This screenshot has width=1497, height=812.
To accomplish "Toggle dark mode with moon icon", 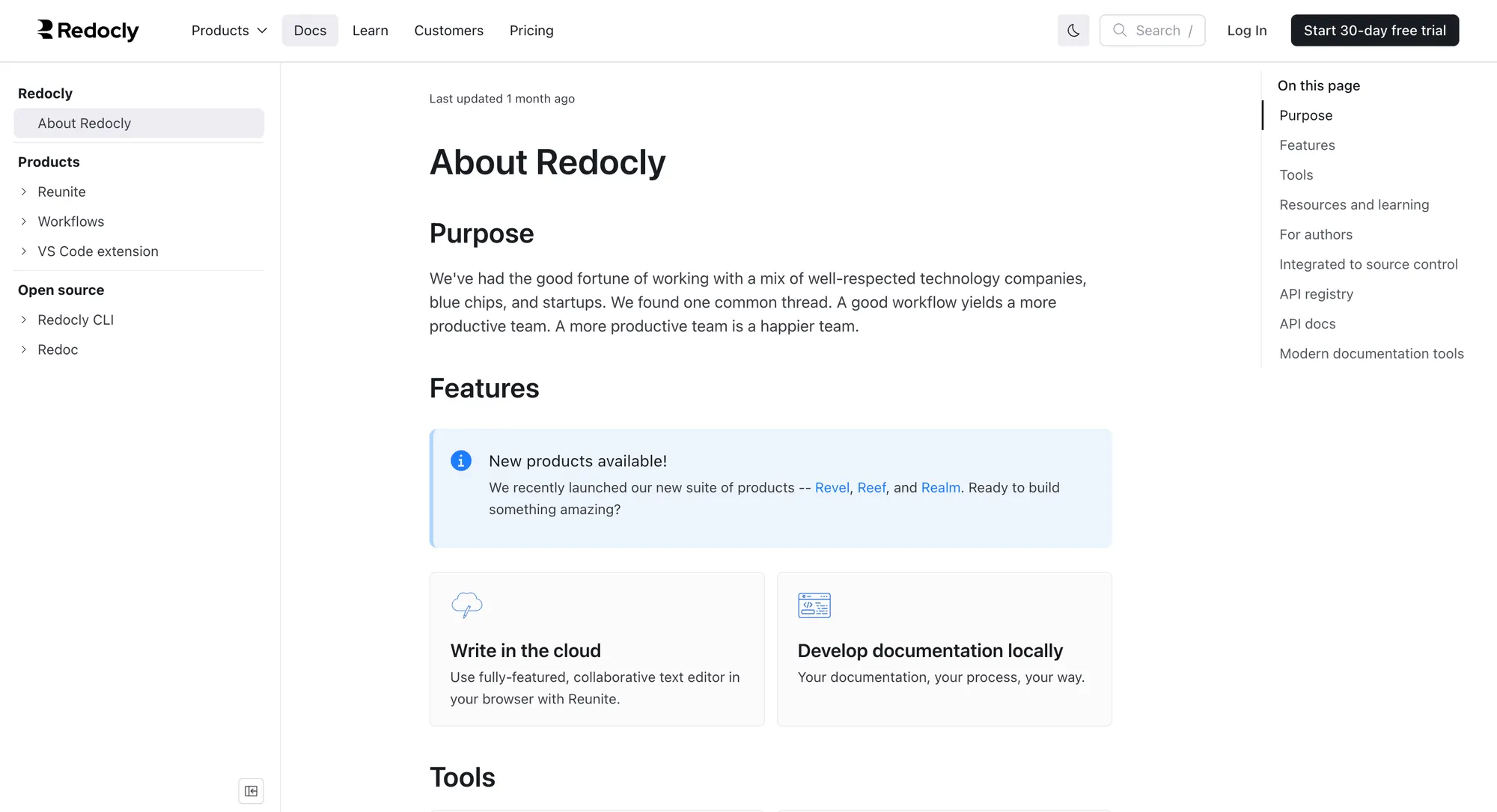I will (x=1073, y=31).
